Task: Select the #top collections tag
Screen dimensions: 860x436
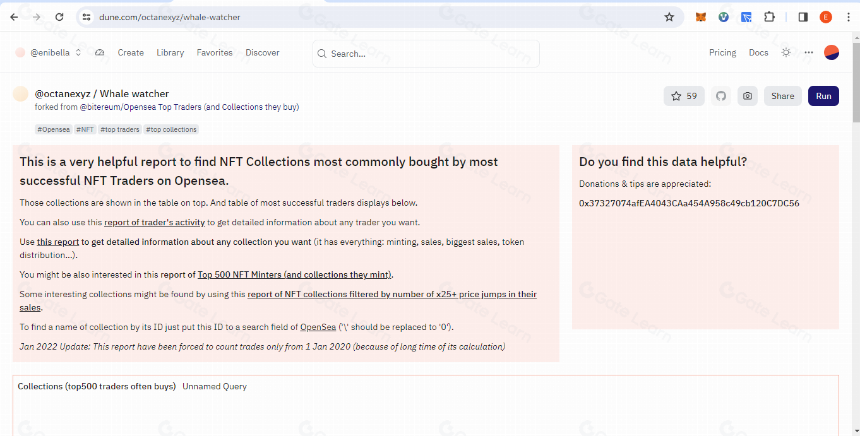Action: point(171,129)
